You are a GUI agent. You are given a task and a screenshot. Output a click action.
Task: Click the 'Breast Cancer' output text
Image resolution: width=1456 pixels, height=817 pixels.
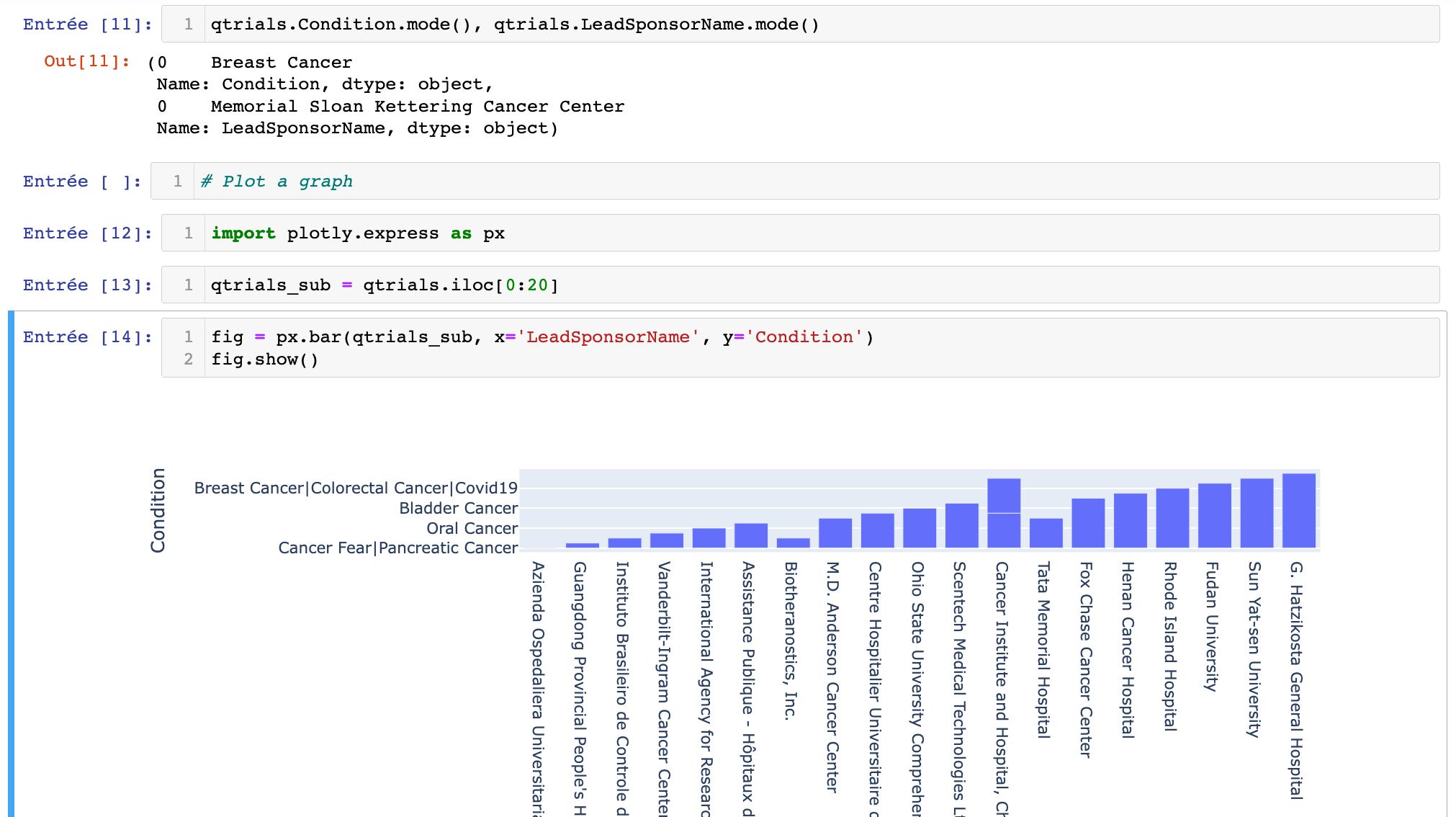tap(282, 62)
